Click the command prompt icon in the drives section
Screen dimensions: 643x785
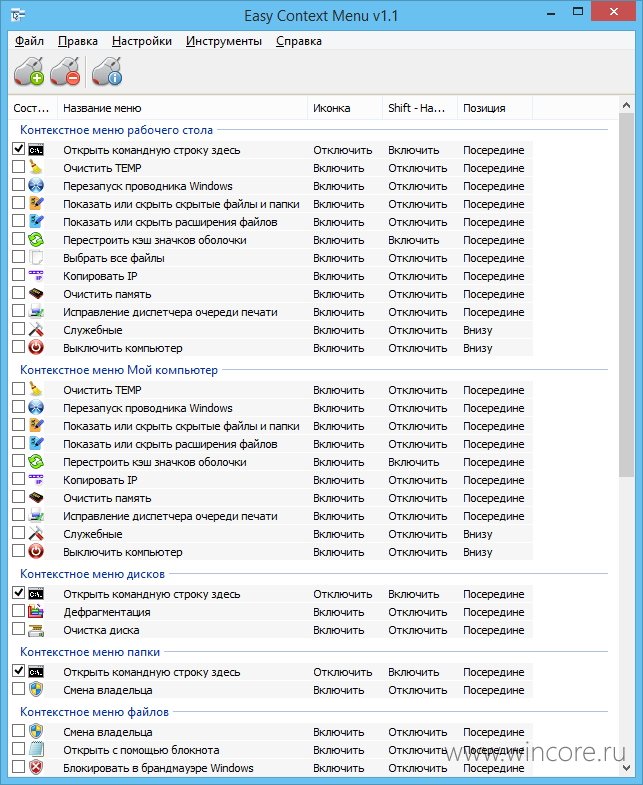(x=36, y=594)
